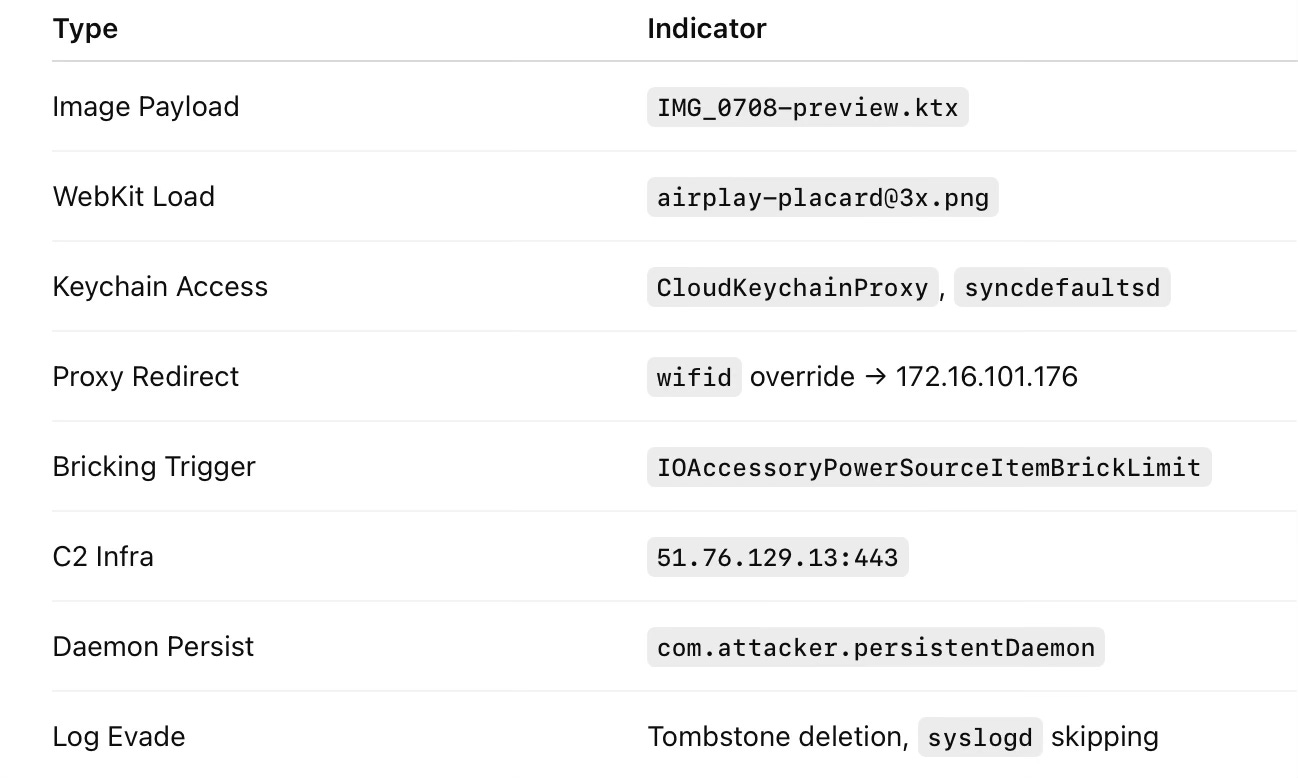Image resolution: width=1298 pixels, height=778 pixels.
Task: Click the Bricking Trigger row label
Action: (154, 467)
